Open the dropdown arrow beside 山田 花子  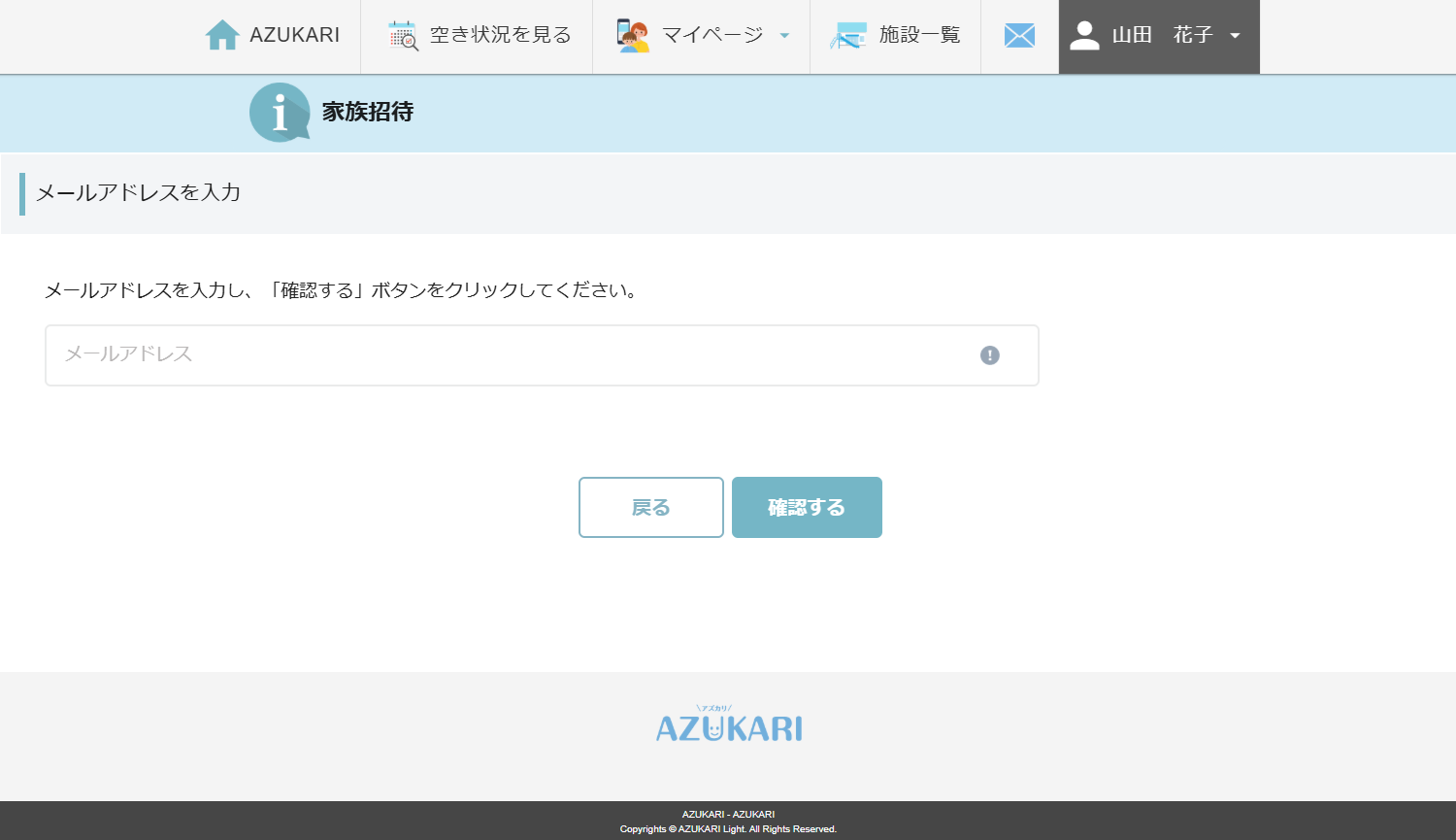tap(1235, 35)
